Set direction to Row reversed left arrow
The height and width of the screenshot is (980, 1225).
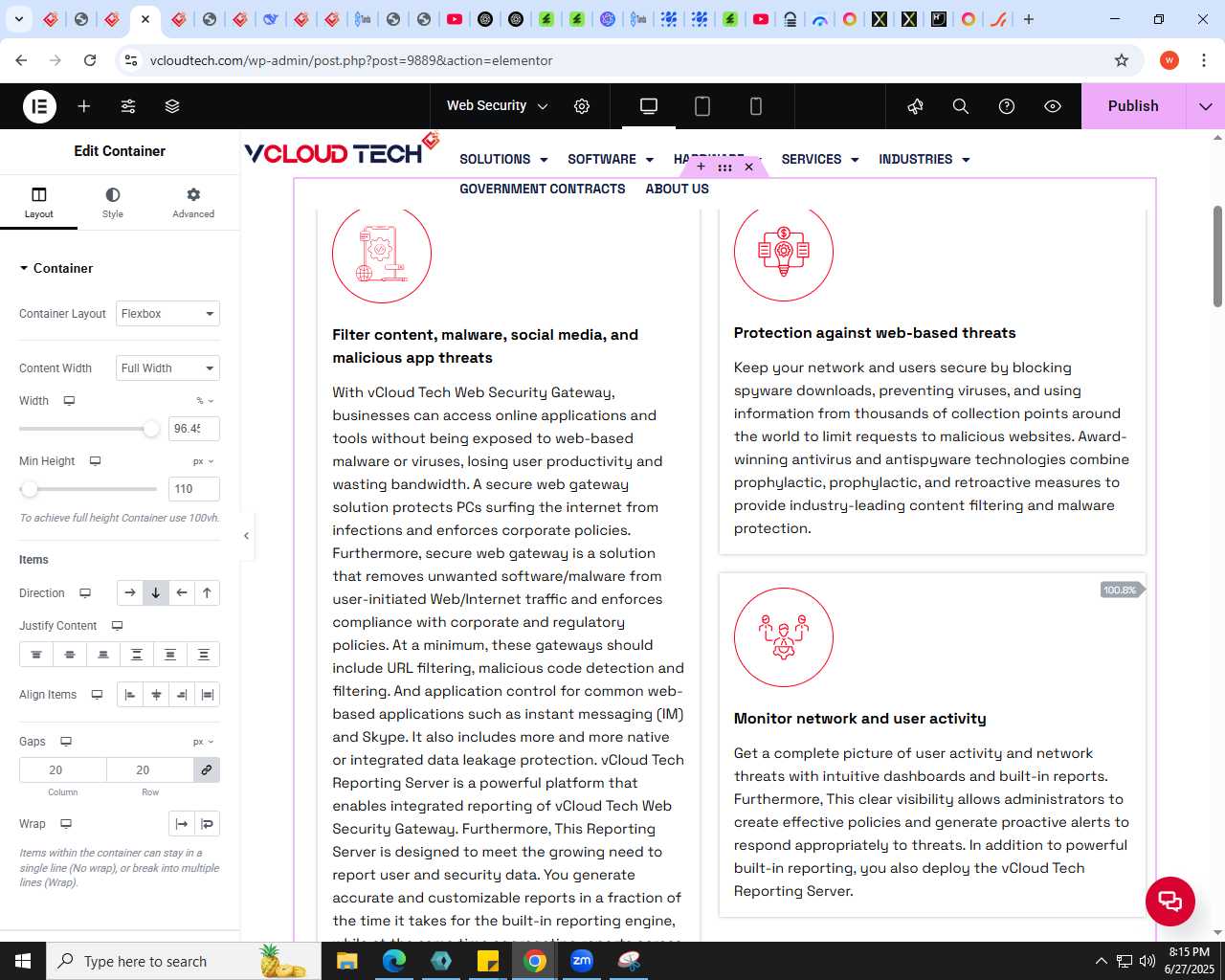click(x=182, y=593)
